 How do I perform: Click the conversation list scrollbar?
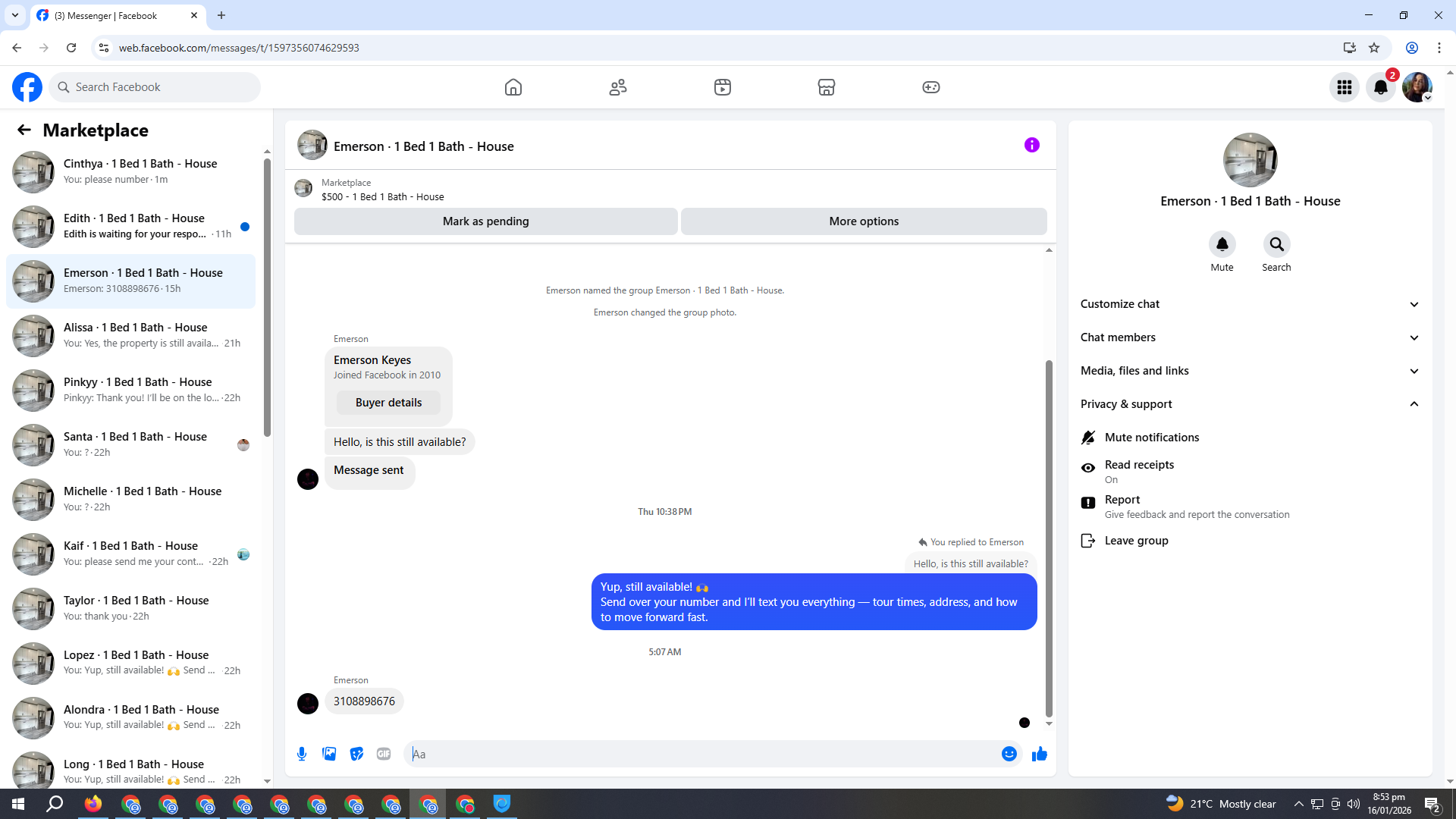[x=267, y=296]
